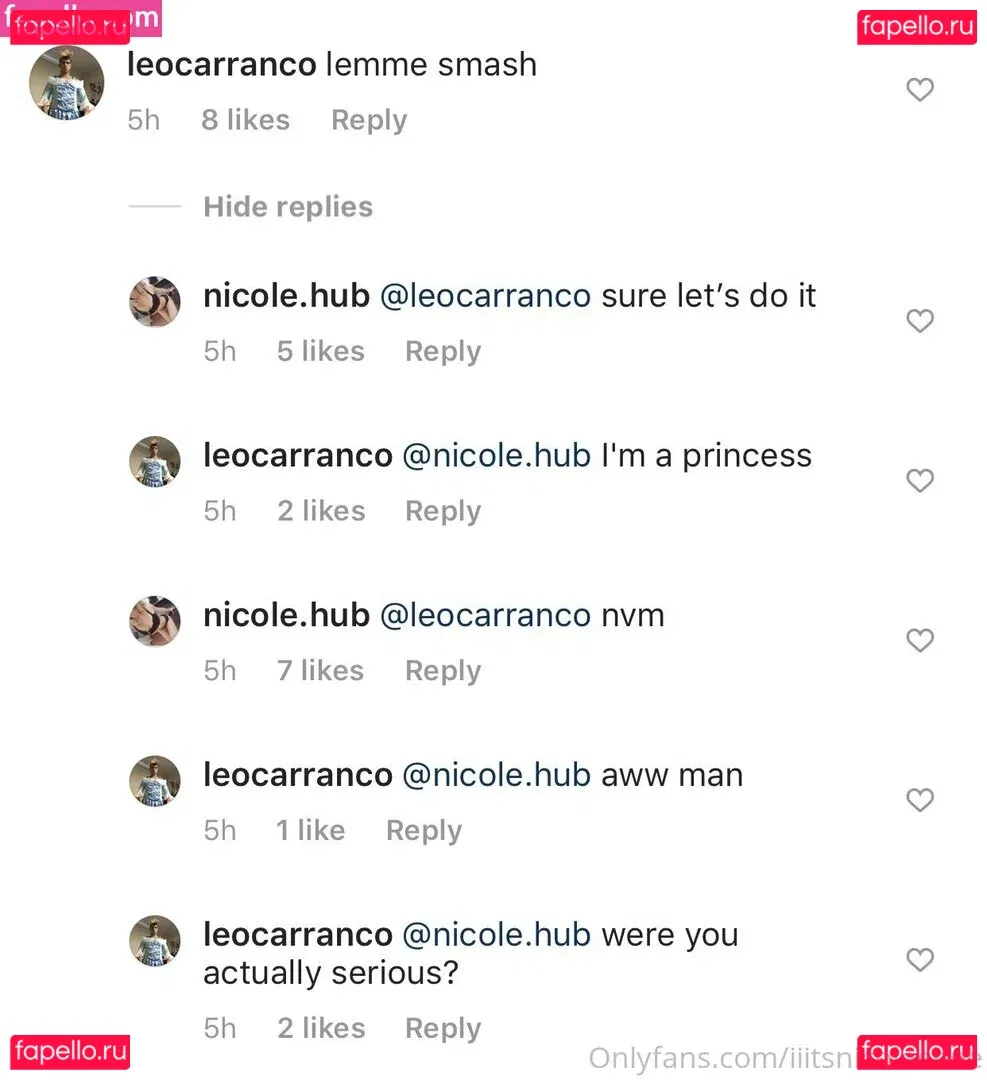Like the 'nvm' reply heart icon
Viewport: 987px width, 1080px height.
pos(919,640)
